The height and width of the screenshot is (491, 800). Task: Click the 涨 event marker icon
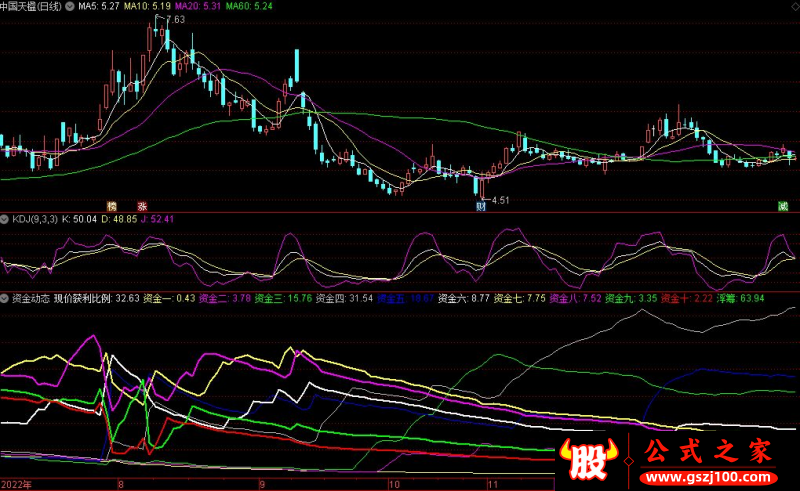tap(142, 206)
